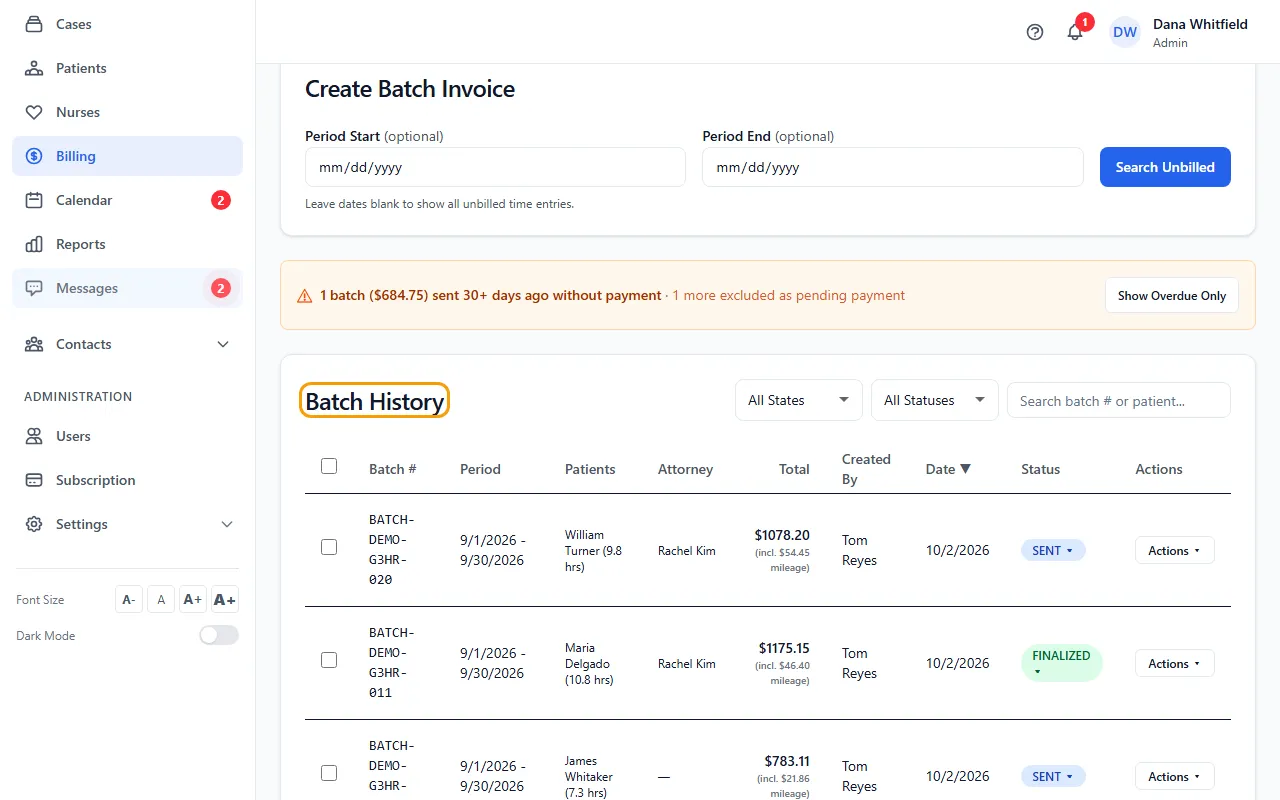Click the Patients people icon
The image size is (1280, 800).
[x=34, y=68]
